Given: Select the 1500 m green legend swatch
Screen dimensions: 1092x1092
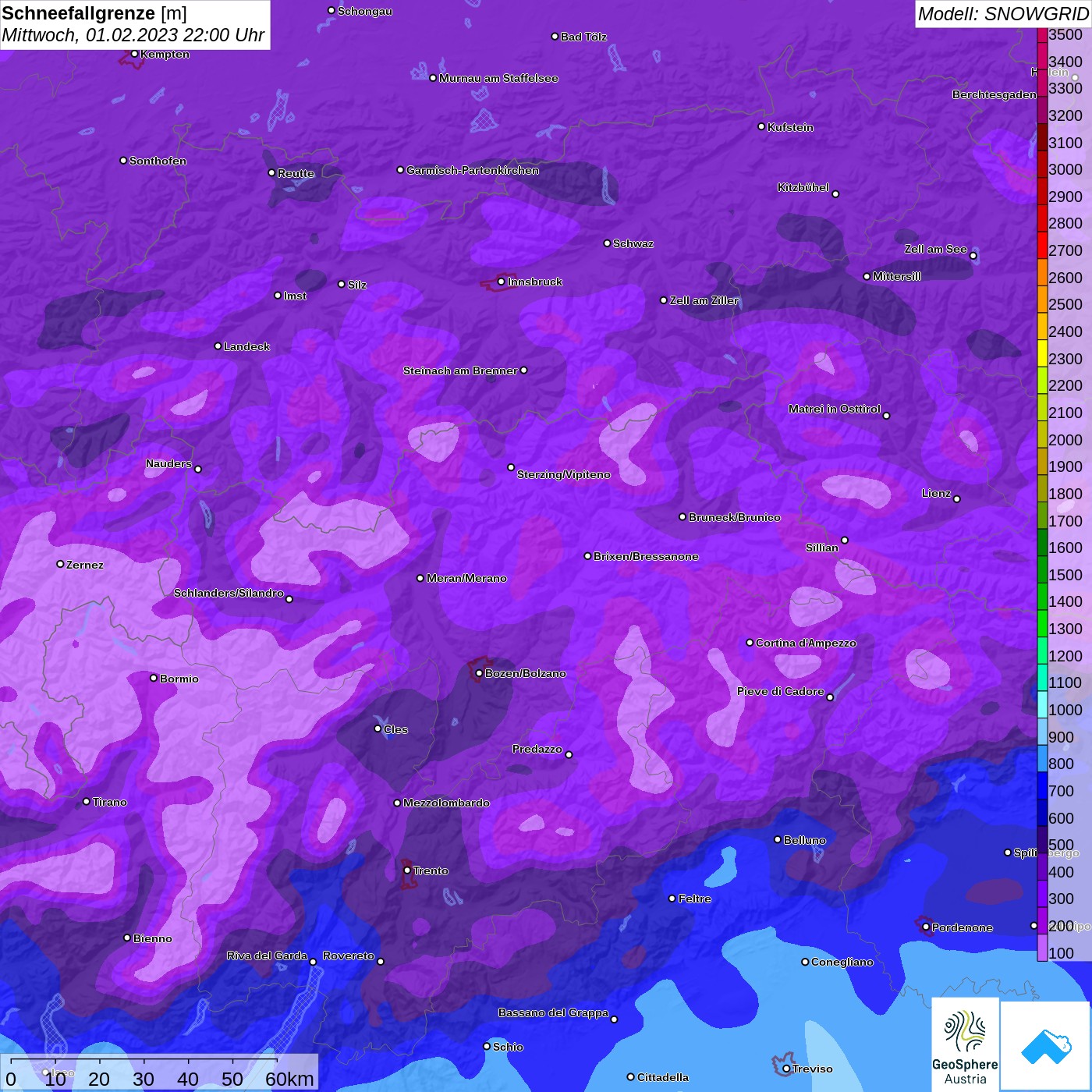Looking at the screenshot, I should [x=1042, y=569].
